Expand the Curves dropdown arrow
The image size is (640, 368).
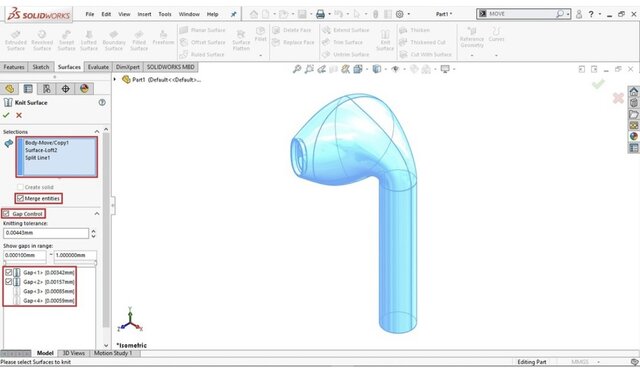[496, 55]
